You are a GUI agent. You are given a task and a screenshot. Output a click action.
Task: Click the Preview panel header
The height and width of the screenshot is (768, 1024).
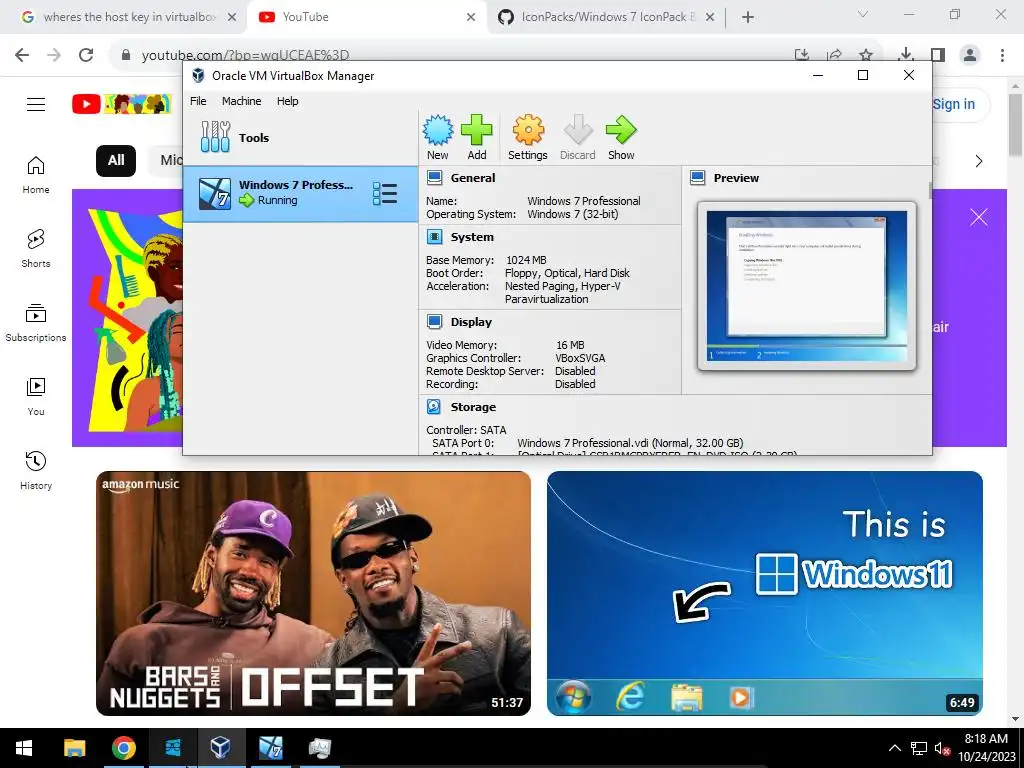[736, 178]
